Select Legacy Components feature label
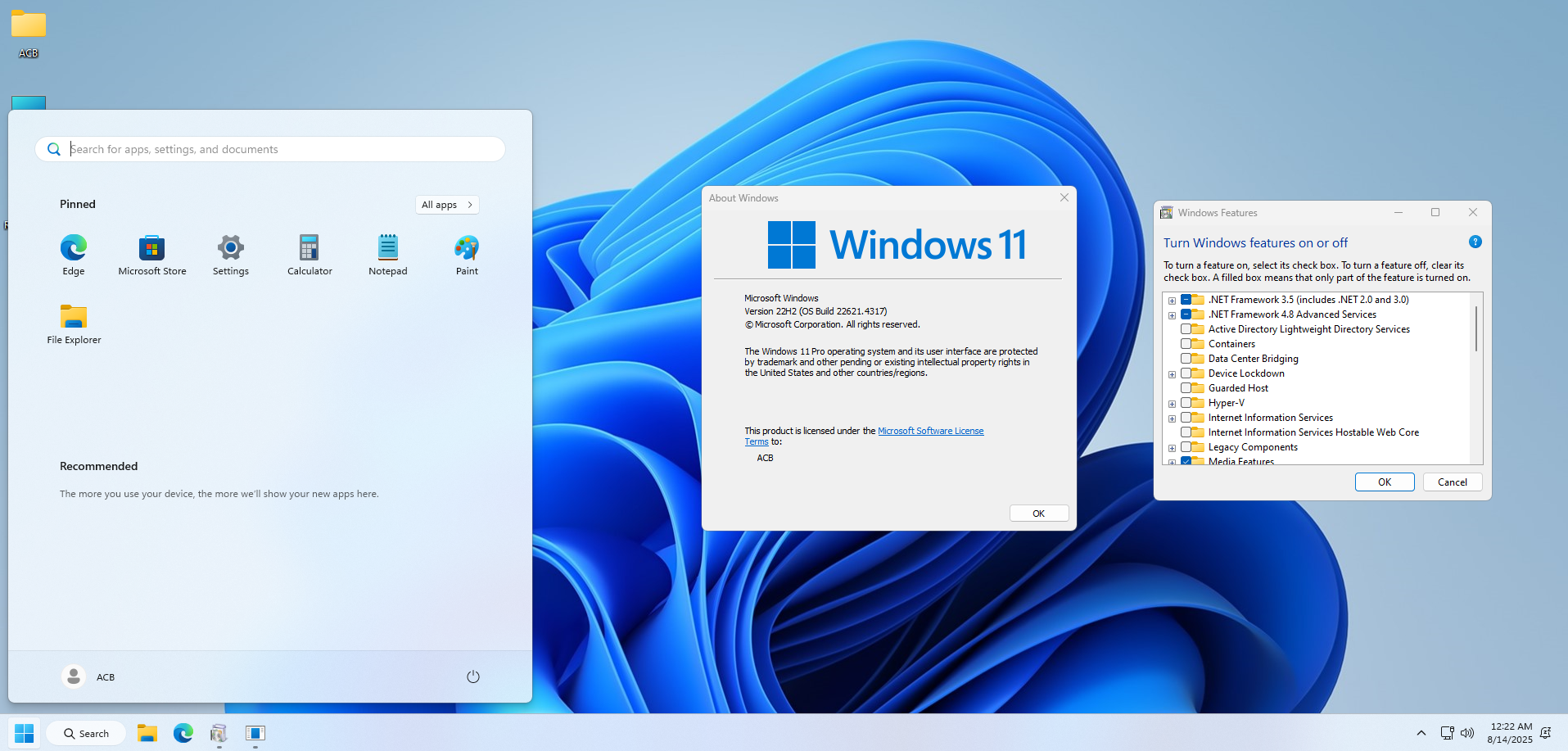 click(1253, 447)
